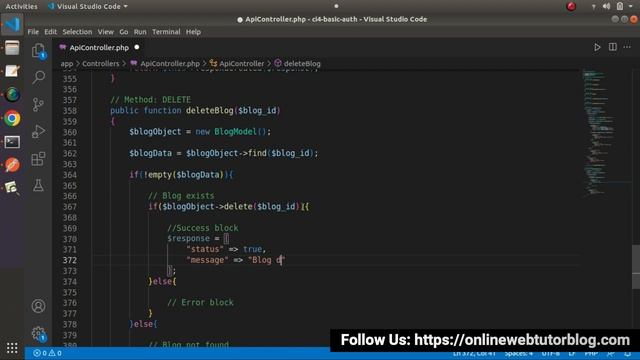The width and height of the screenshot is (640, 360).
Task: Click the Visual Studio Code dock icon
Action: (x=12, y=24)
